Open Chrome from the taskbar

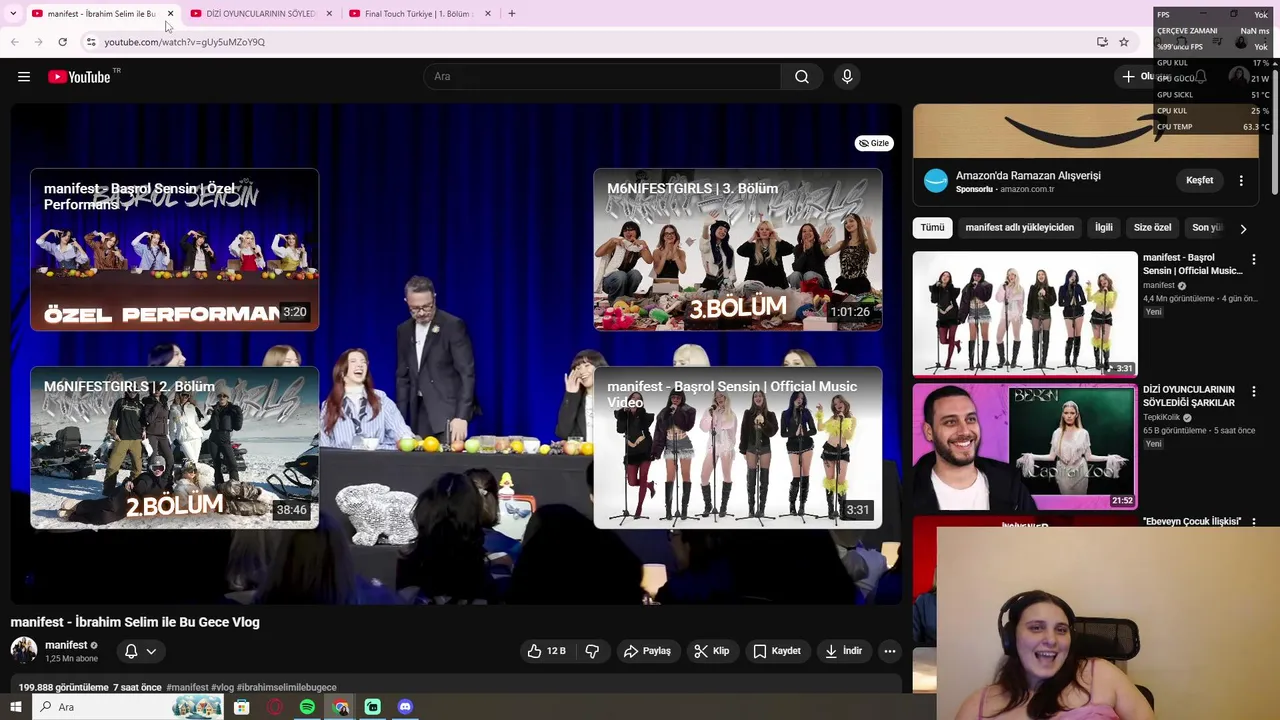point(341,707)
